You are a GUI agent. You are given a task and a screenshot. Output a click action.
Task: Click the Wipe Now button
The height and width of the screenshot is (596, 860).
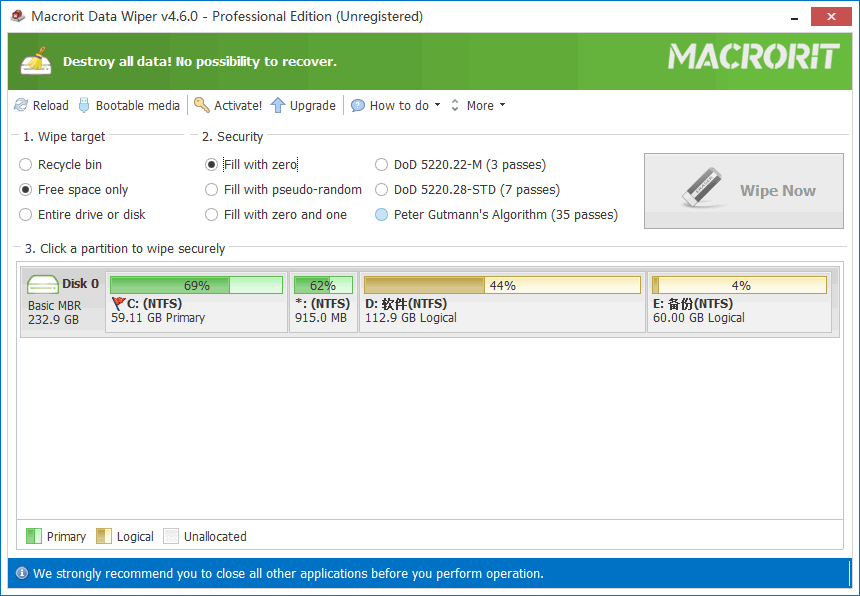click(744, 191)
